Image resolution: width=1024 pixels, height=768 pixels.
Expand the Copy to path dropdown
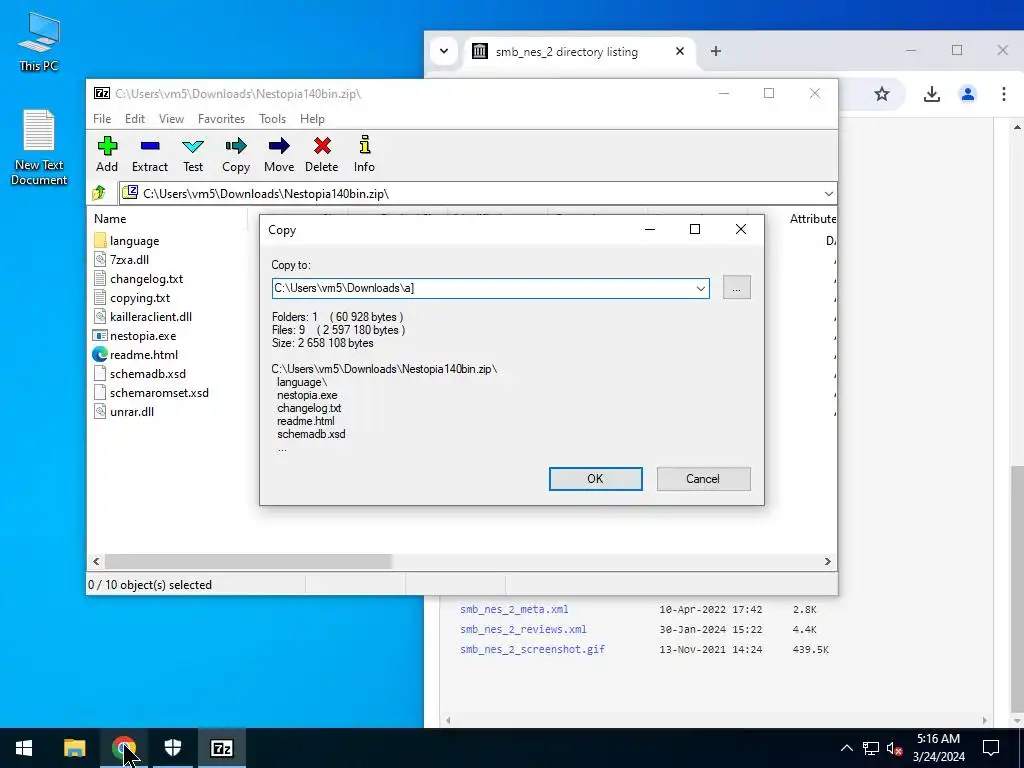click(x=700, y=288)
